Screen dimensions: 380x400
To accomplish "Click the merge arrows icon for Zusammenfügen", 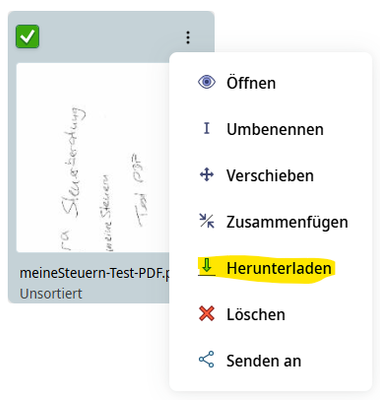I will [207, 221].
